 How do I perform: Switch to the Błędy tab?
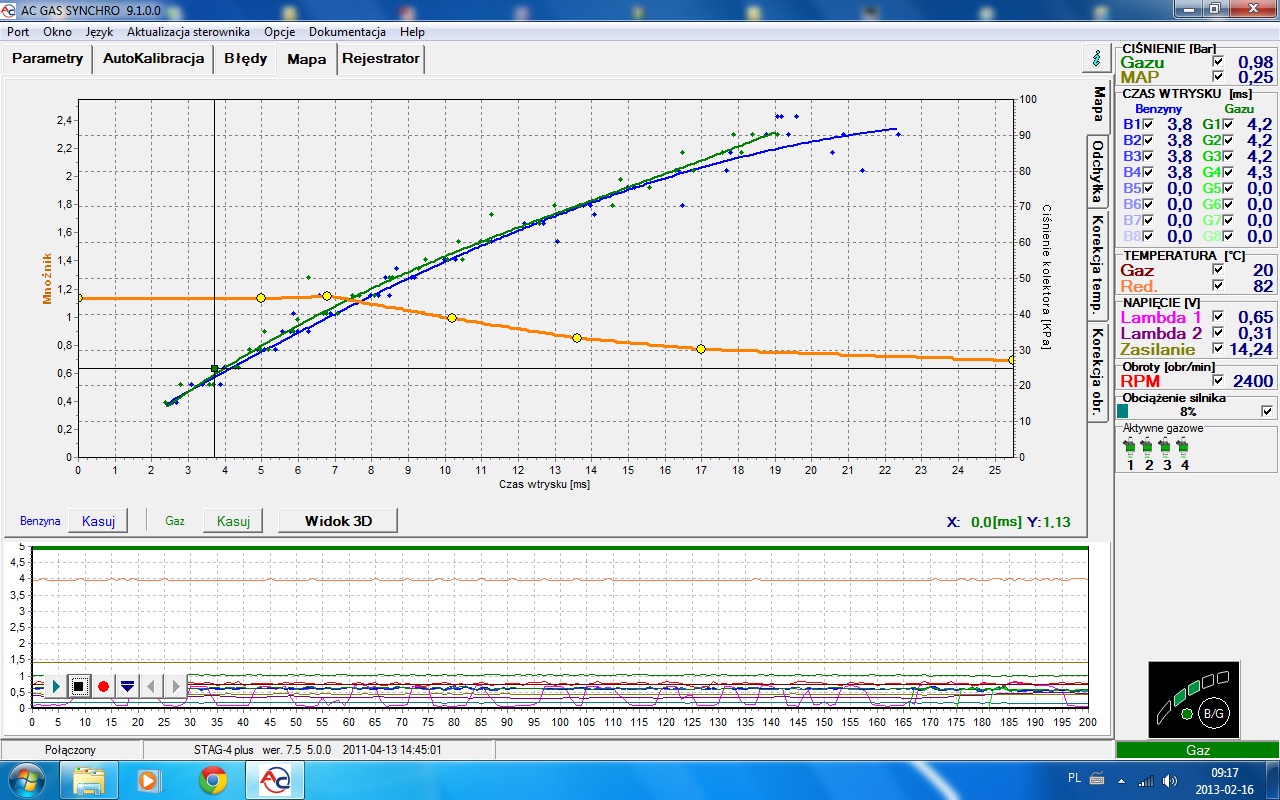[246, 58]
